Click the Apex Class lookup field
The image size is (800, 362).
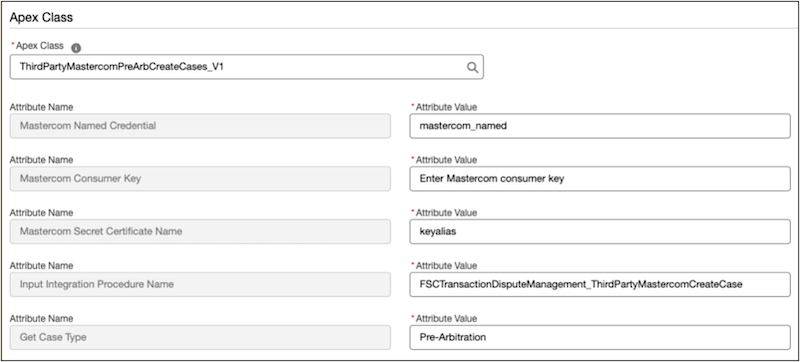pyautogui.click(x=246, y=67)
